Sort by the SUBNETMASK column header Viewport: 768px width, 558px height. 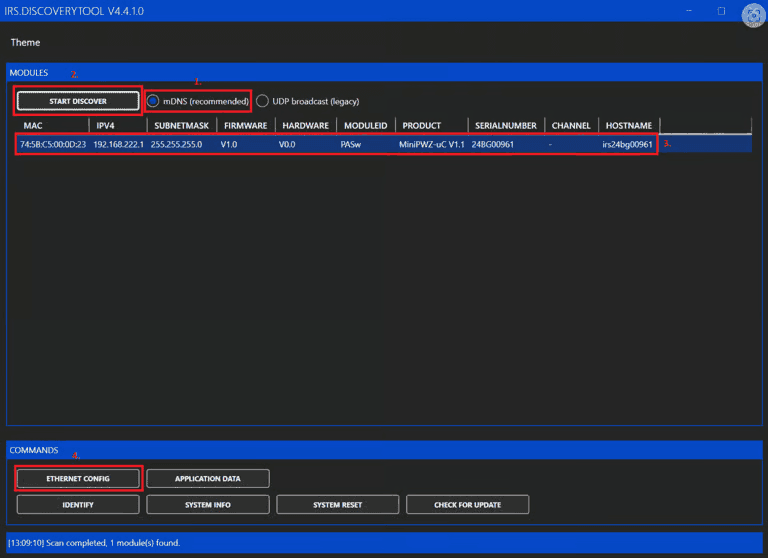click(x=181, y=125)
